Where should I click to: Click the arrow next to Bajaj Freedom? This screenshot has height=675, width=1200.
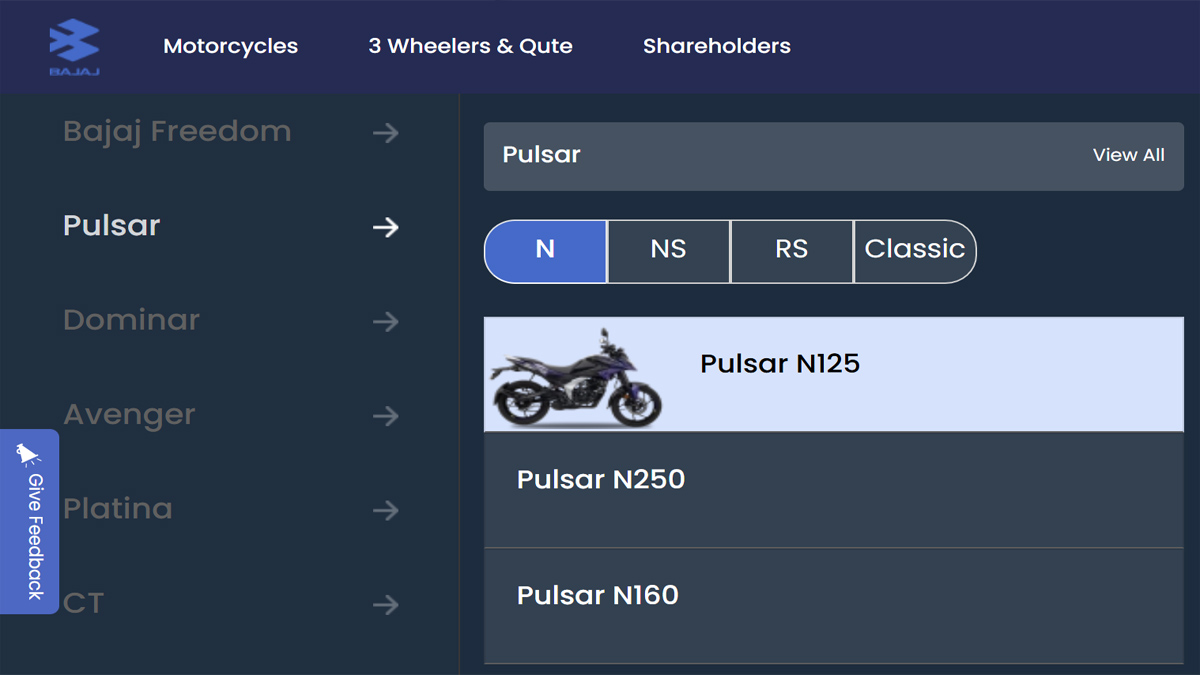click(x=386, y=133)
